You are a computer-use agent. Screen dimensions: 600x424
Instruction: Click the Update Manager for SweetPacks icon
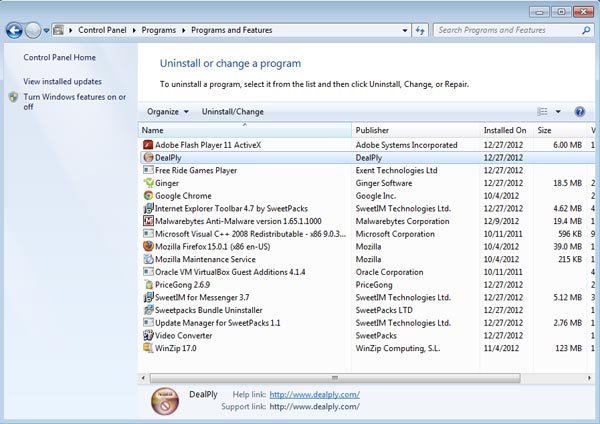pyautogui.click(x=148, y=323)
